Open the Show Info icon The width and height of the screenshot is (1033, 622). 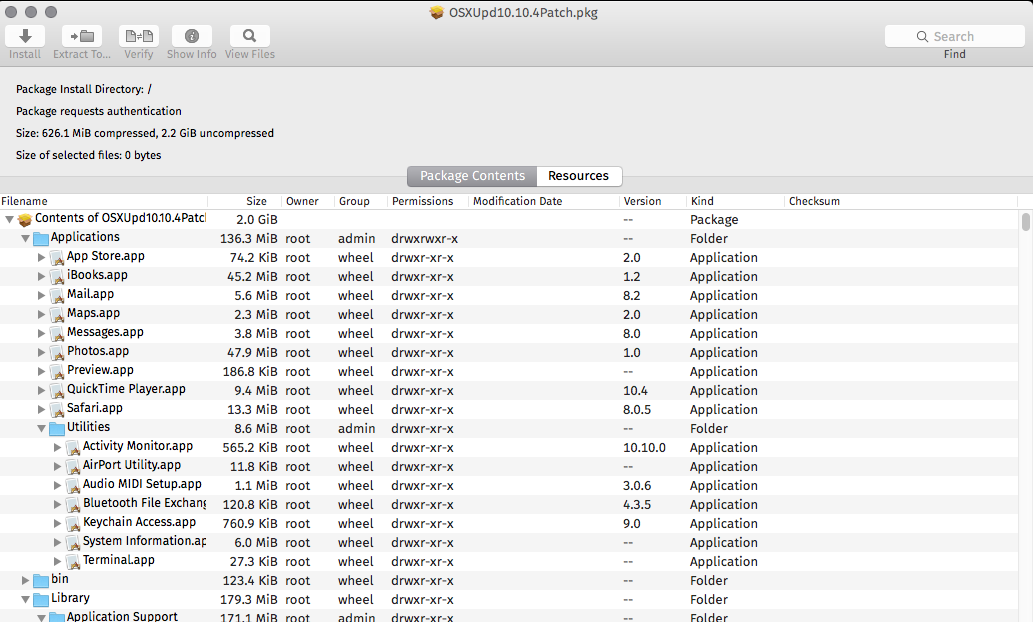pos(192,36)
